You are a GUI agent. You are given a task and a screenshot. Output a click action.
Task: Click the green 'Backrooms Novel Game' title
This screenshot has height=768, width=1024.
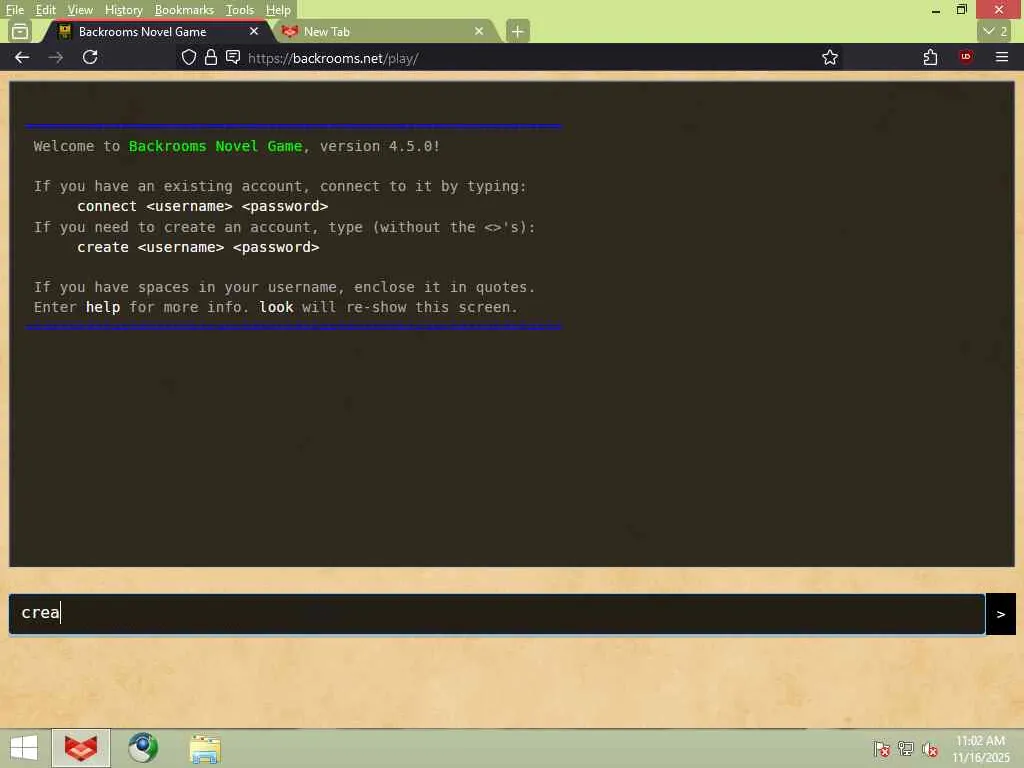point(216,146)
